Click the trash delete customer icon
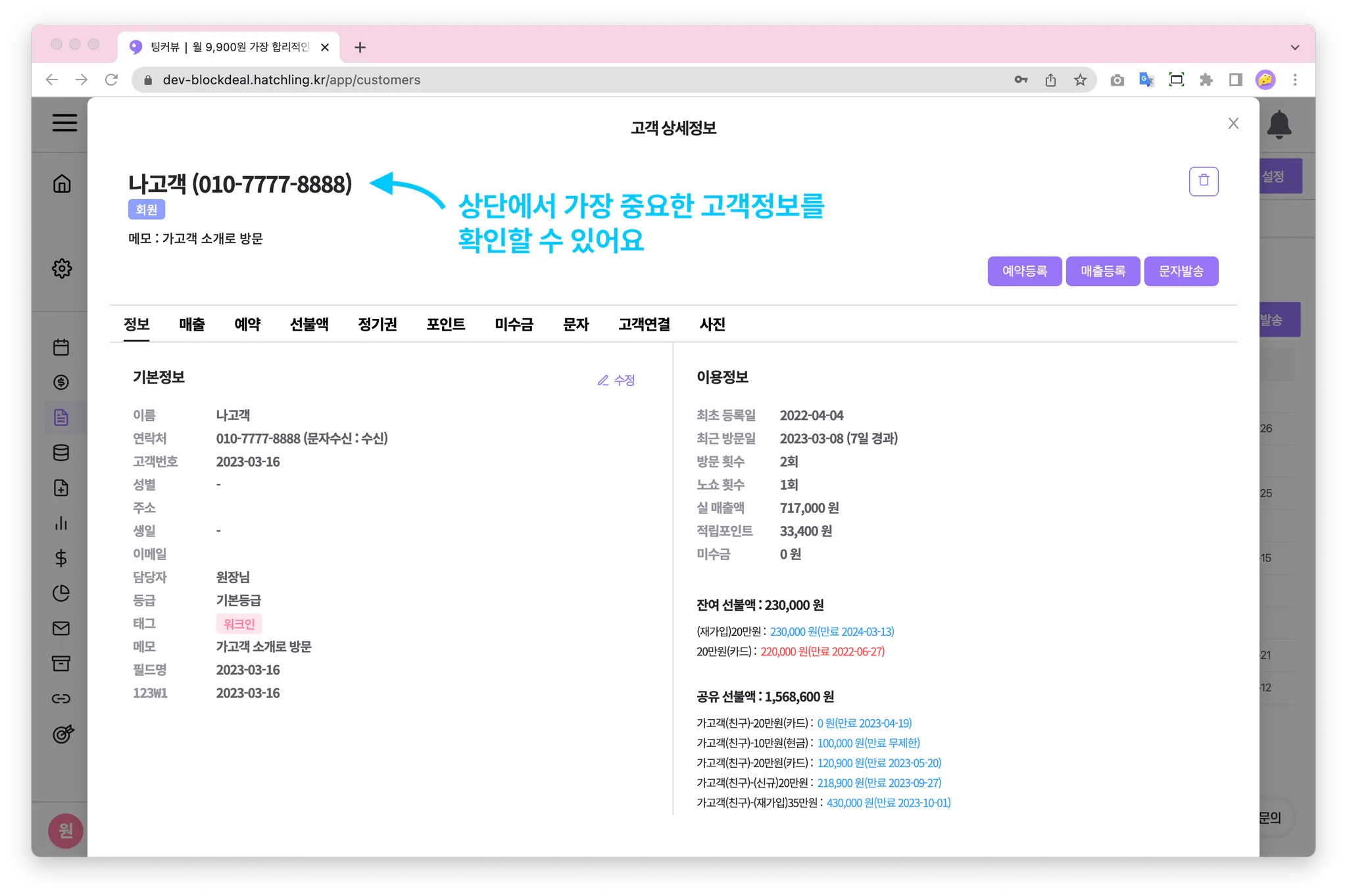This screenshot has width=1347, height=896. click(1203, 181)
